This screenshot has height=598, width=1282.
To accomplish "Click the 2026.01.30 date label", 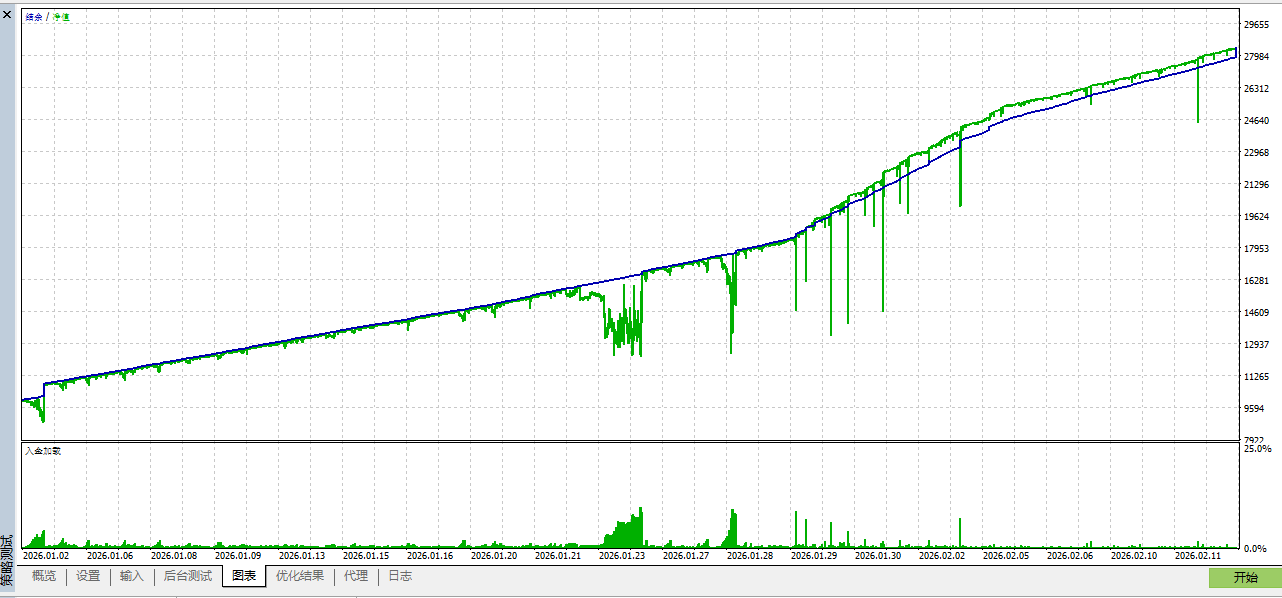I will pyautogui.click(x=878, y=555).
